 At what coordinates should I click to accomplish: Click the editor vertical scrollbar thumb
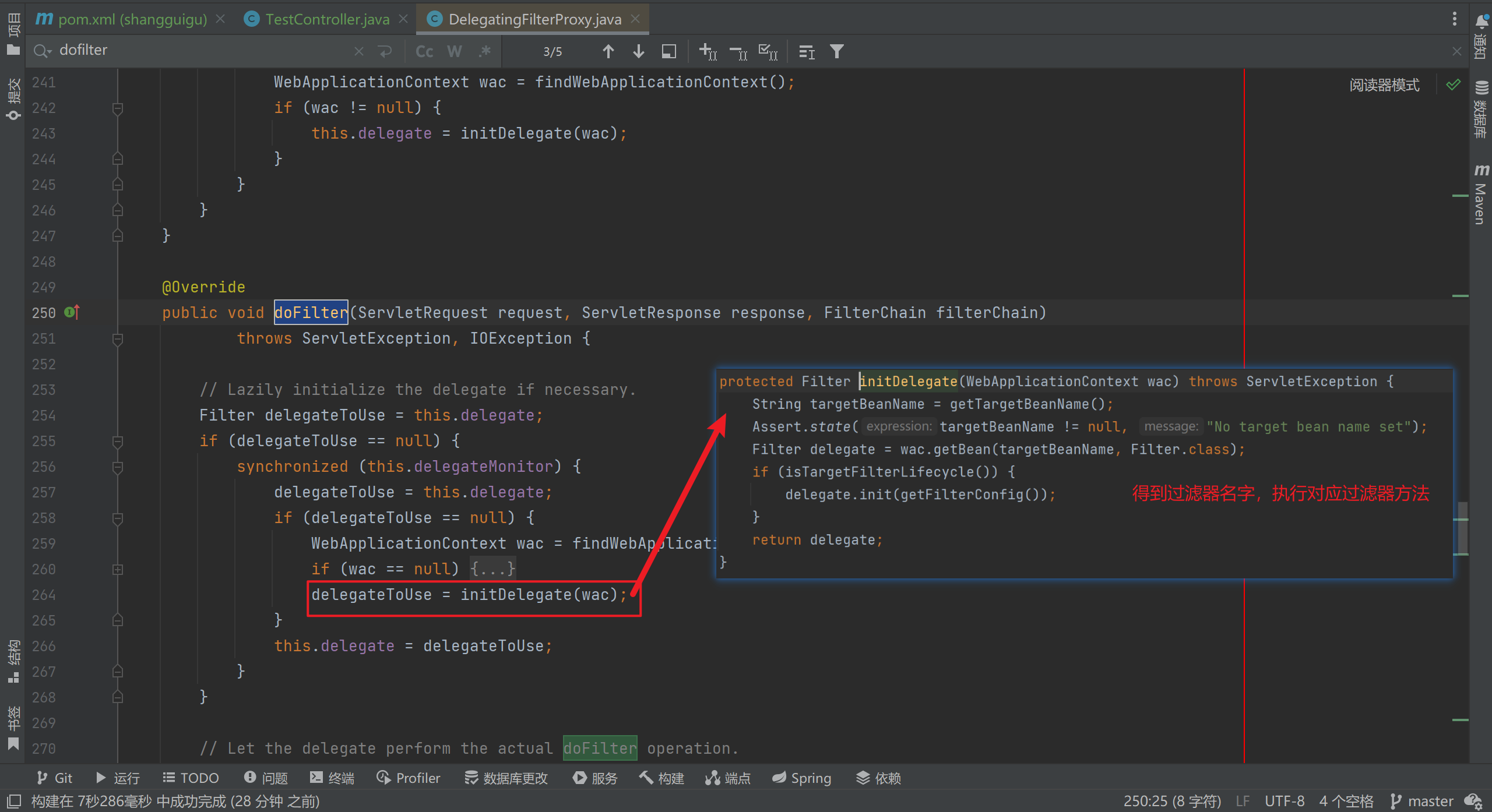tap(1462, 527)
